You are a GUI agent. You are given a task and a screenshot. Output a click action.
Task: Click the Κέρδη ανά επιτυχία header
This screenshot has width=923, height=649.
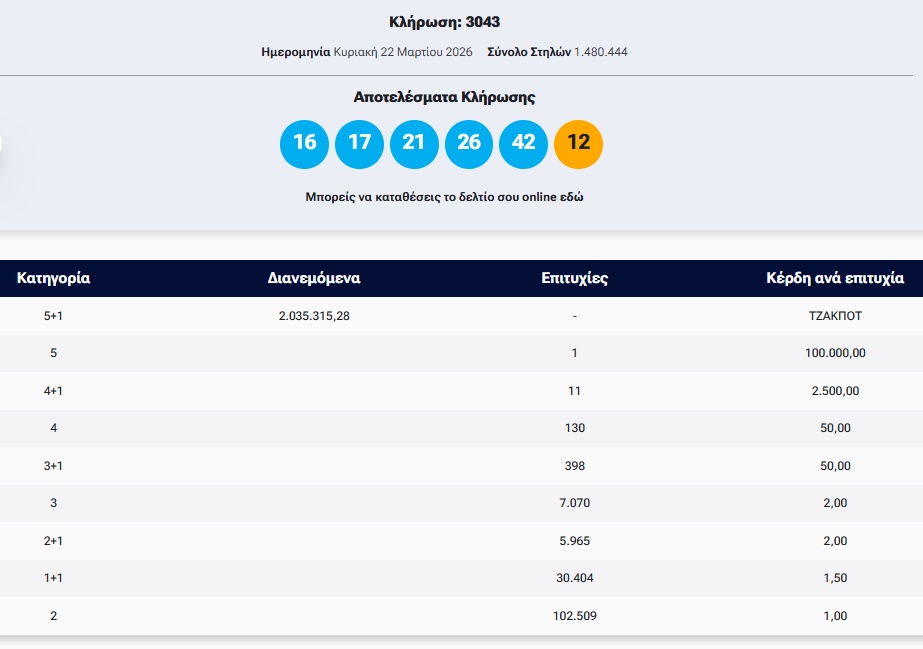[834, 278]
